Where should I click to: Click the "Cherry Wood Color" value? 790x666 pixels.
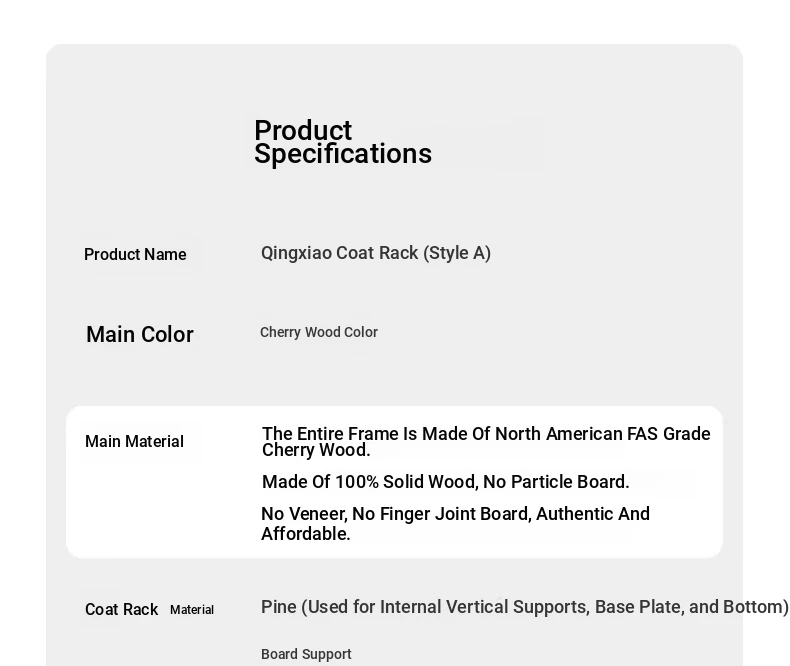(x=319, y=332)
